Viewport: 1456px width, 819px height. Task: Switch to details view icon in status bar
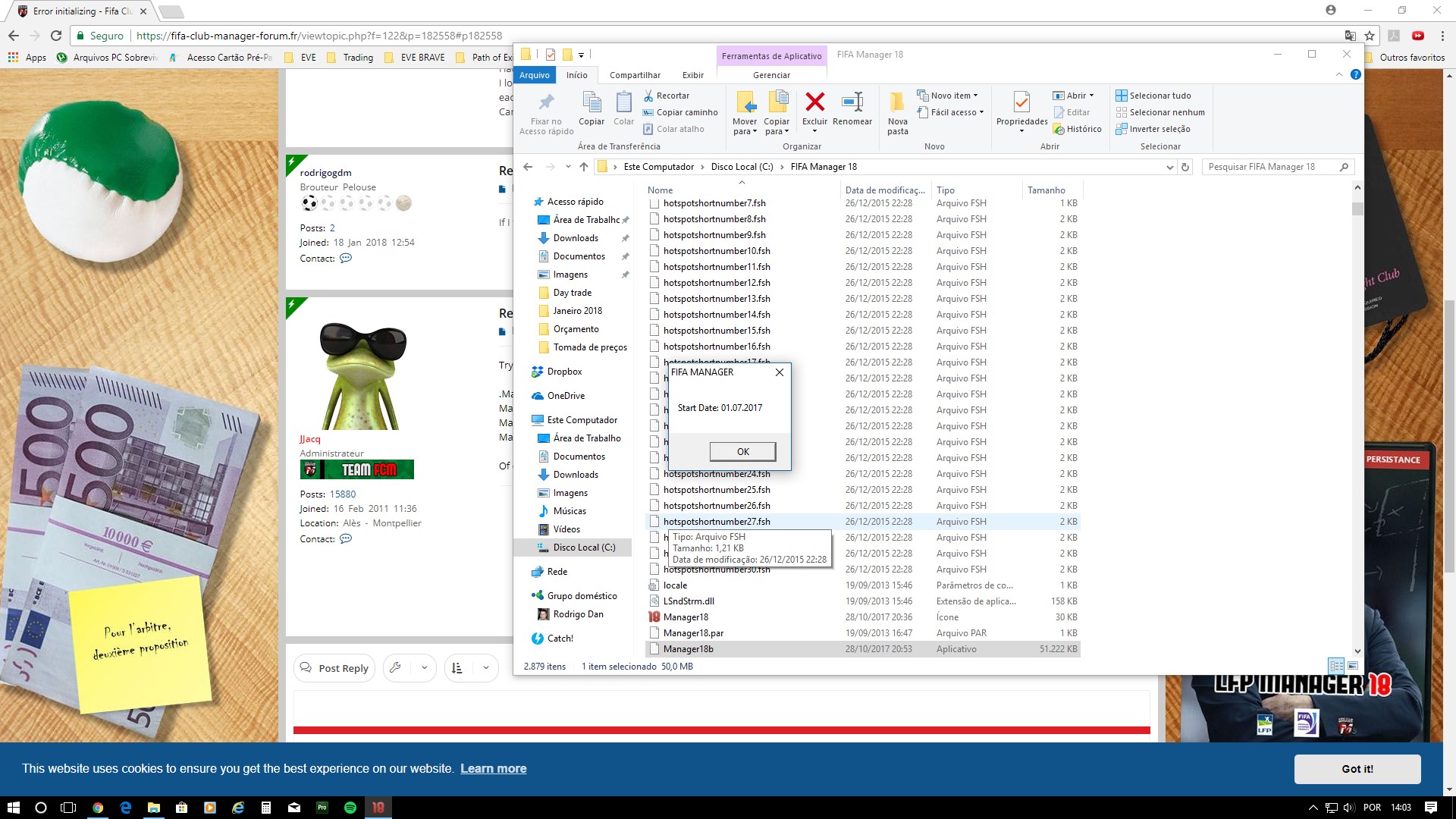pyautogui.click(x=1336, y=666)
